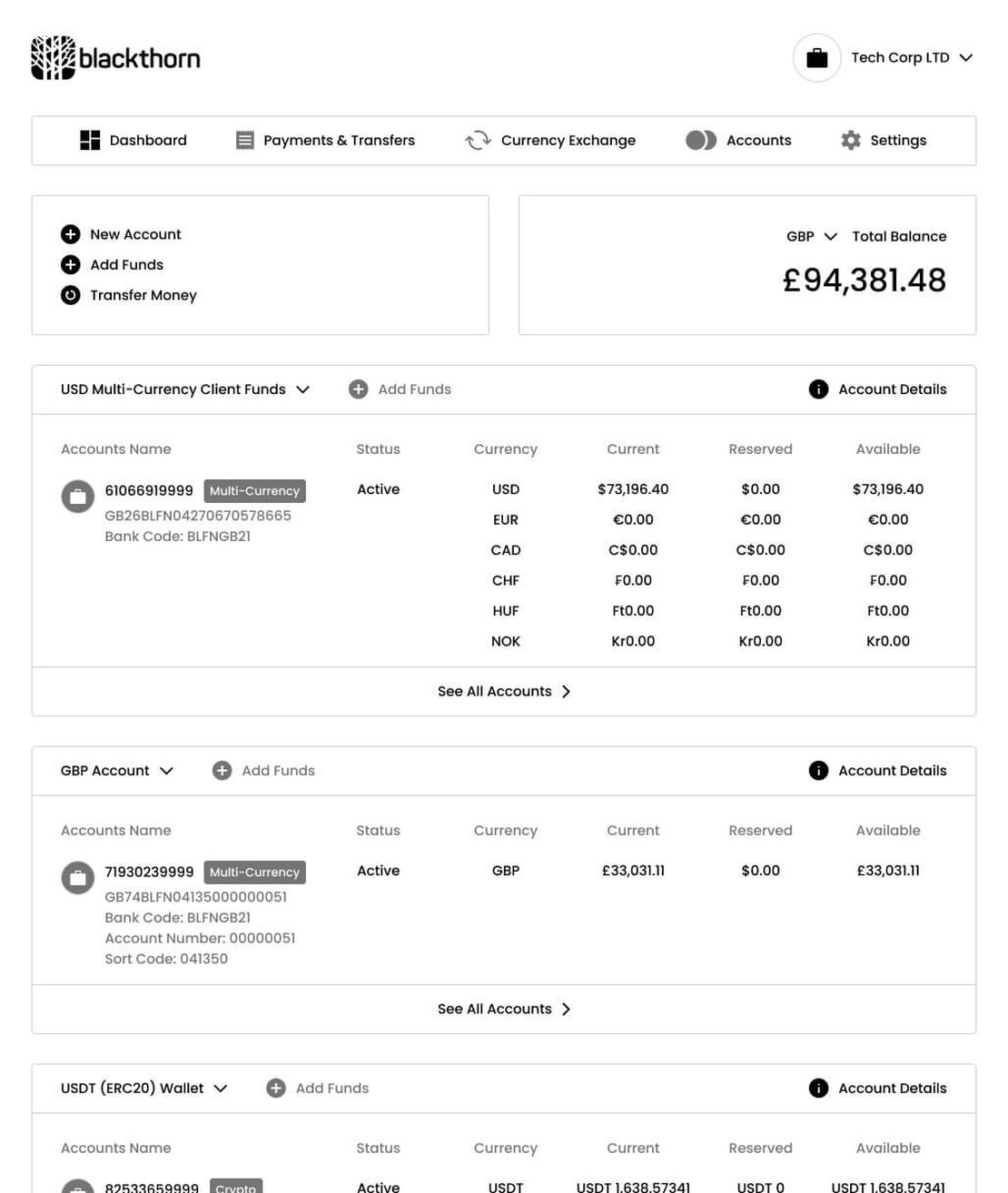Click plus icon for USDT Wallet Add Funds
Screen dimensions: 1008x1193
pyautogui.click(x=276, y=1089)
